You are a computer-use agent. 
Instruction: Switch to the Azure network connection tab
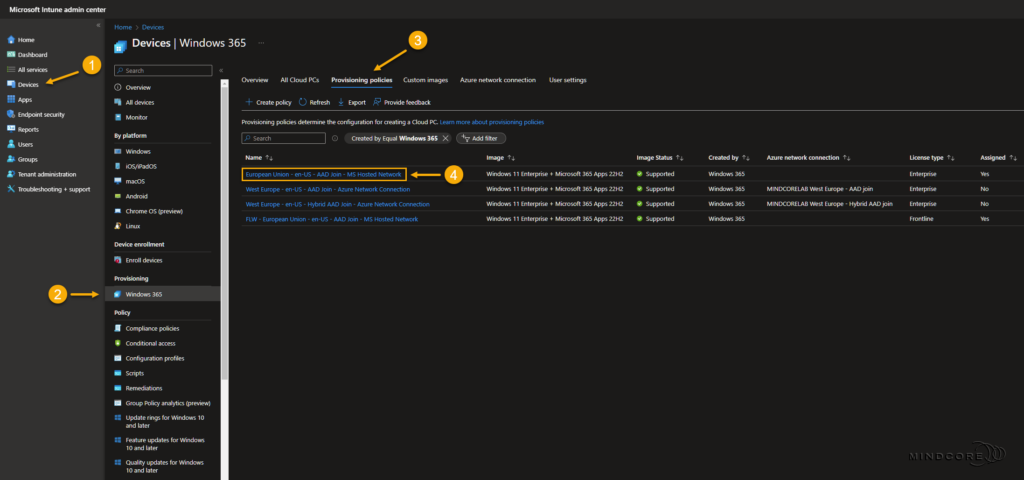coord(498,80)
